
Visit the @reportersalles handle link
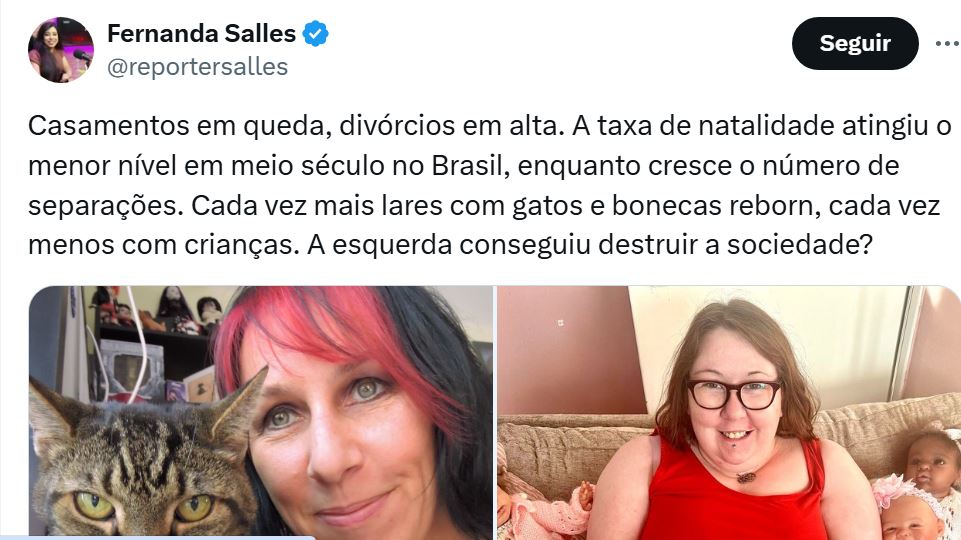coord(197,67)
